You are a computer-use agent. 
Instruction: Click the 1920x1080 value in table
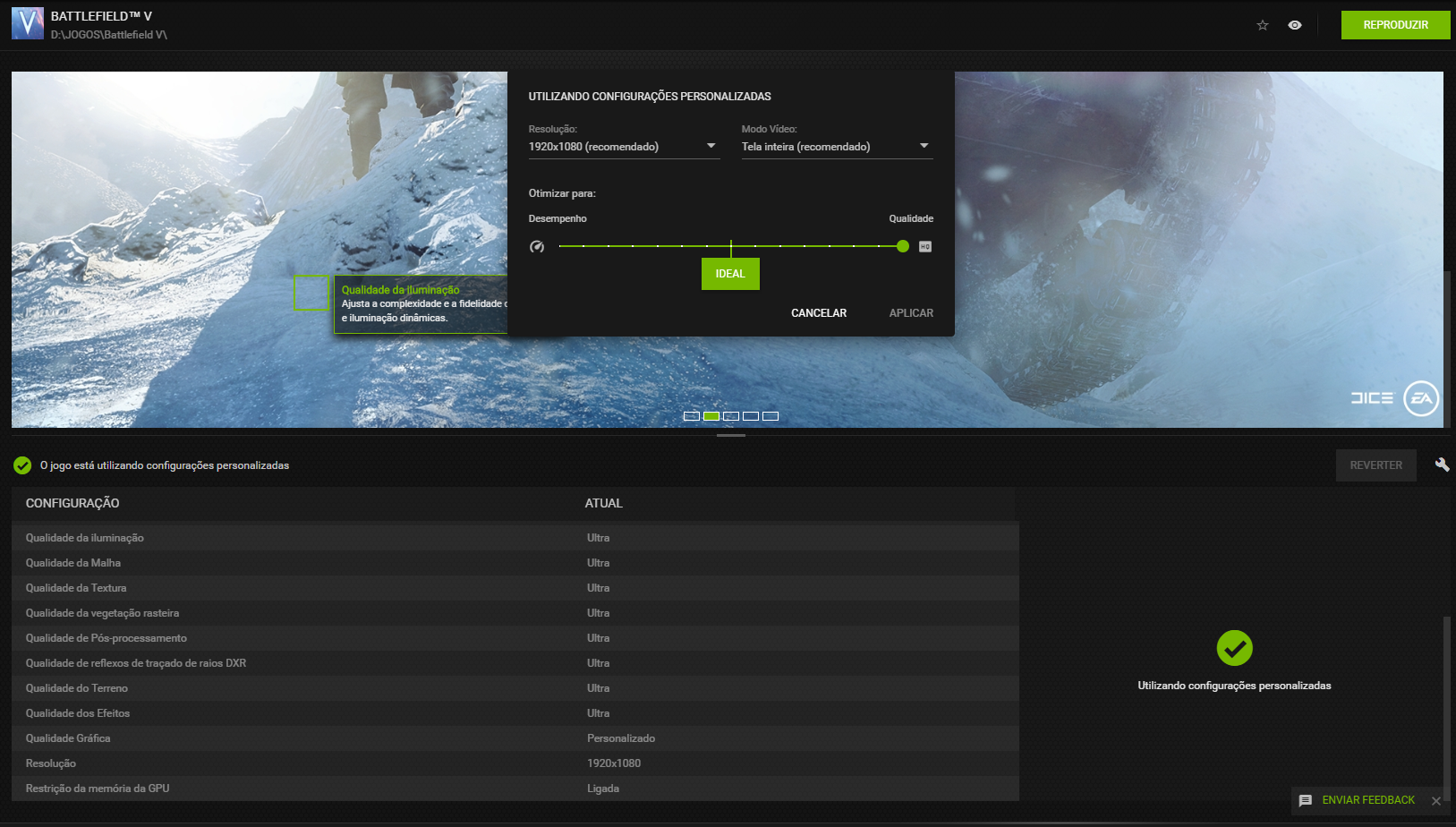[x=614, y=763]
